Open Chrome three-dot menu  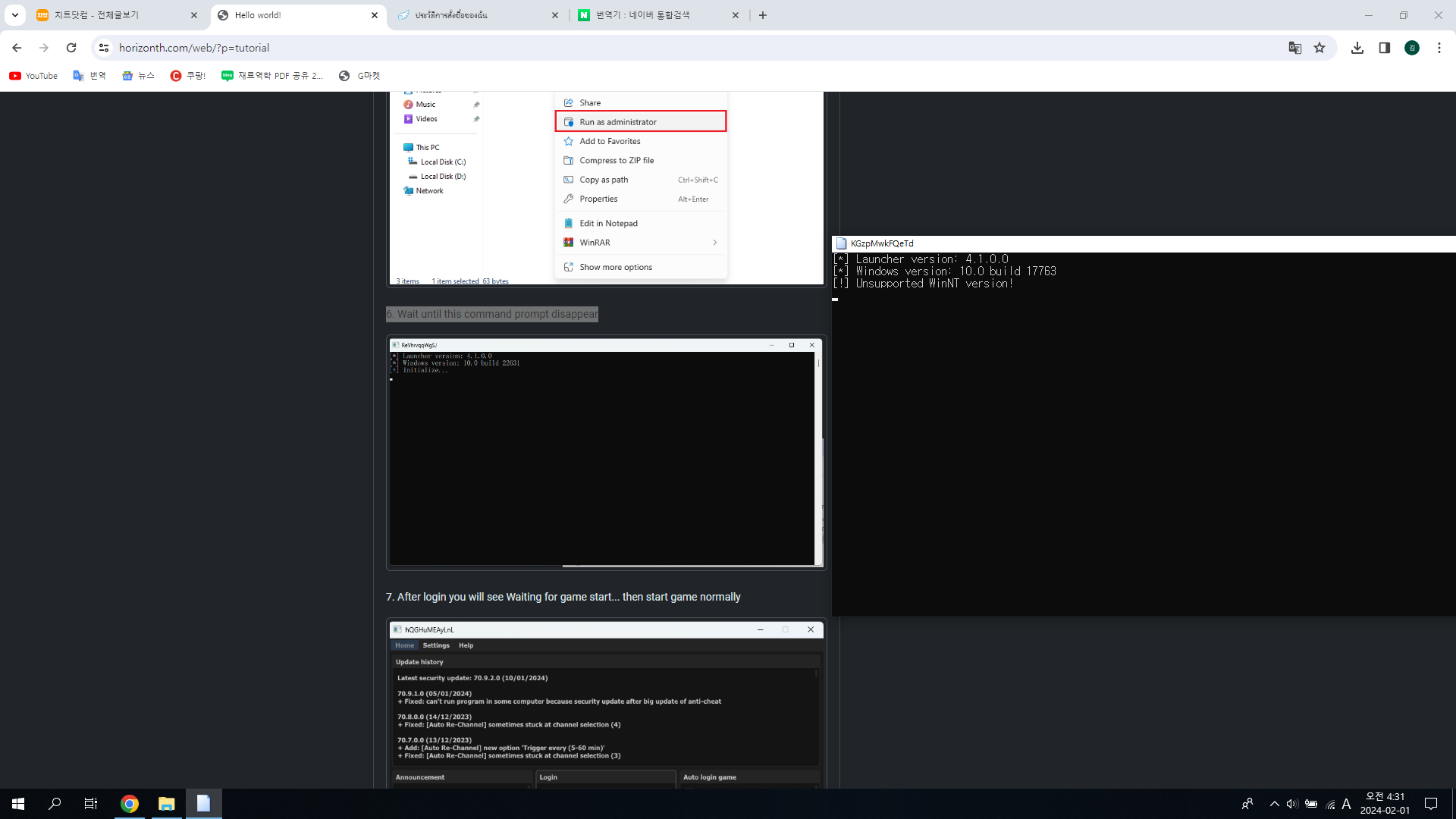tap(1439, 48)
